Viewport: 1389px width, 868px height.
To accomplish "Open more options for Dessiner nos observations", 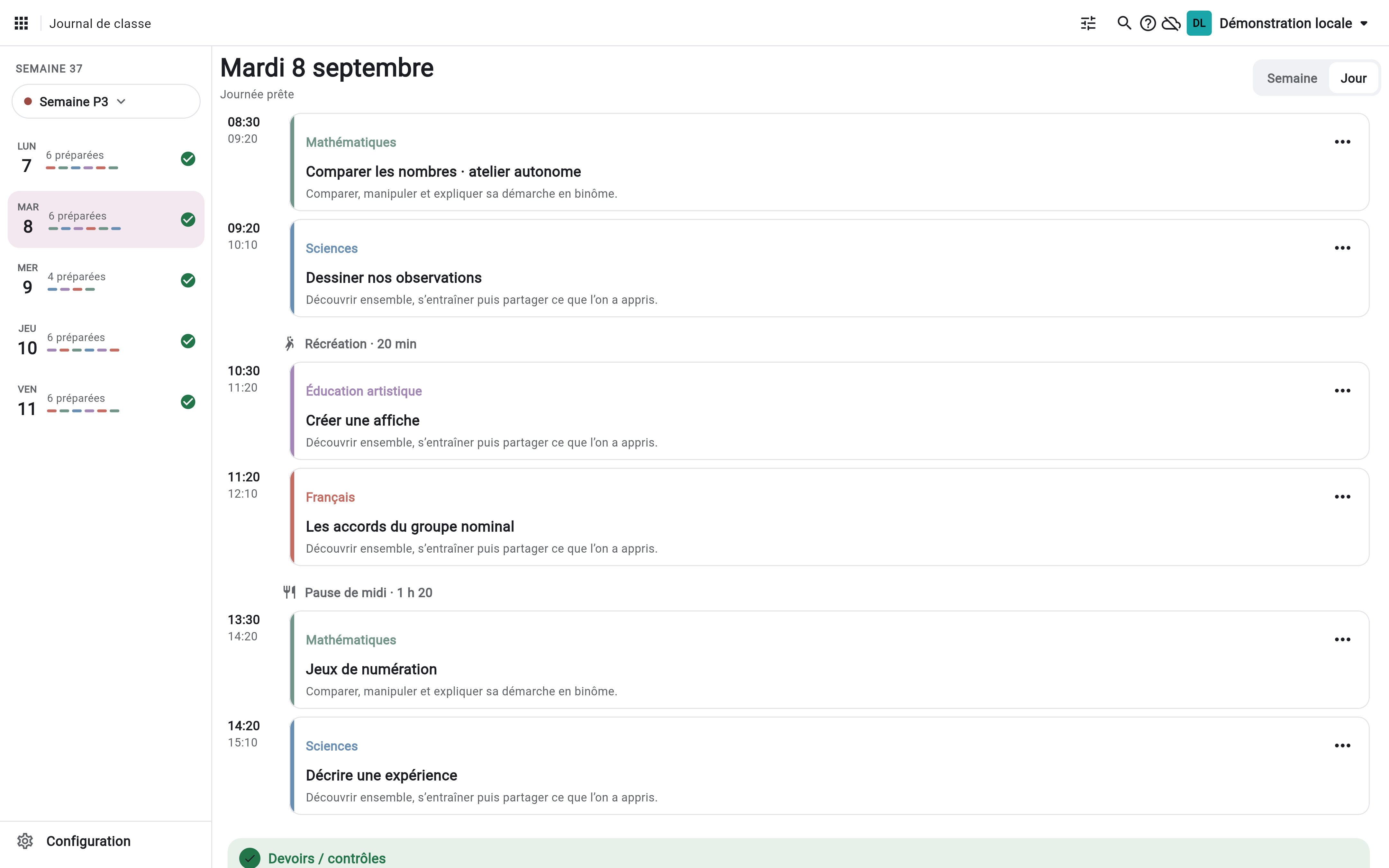I will point(1342,248).
